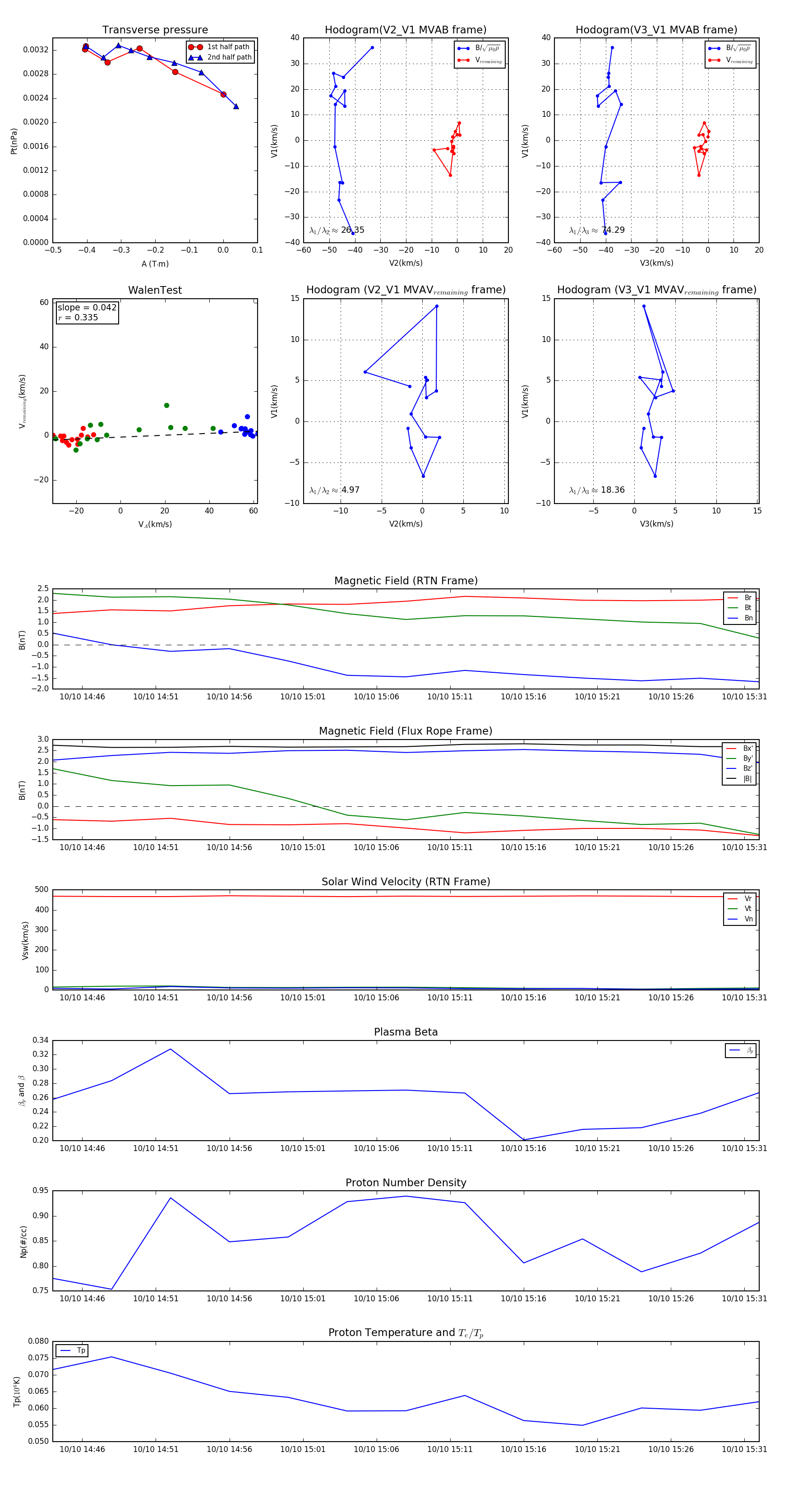The width and height of the screenshot is (812, 1489).
Task: Select the Bt legend entry
Action: (740, 607)
